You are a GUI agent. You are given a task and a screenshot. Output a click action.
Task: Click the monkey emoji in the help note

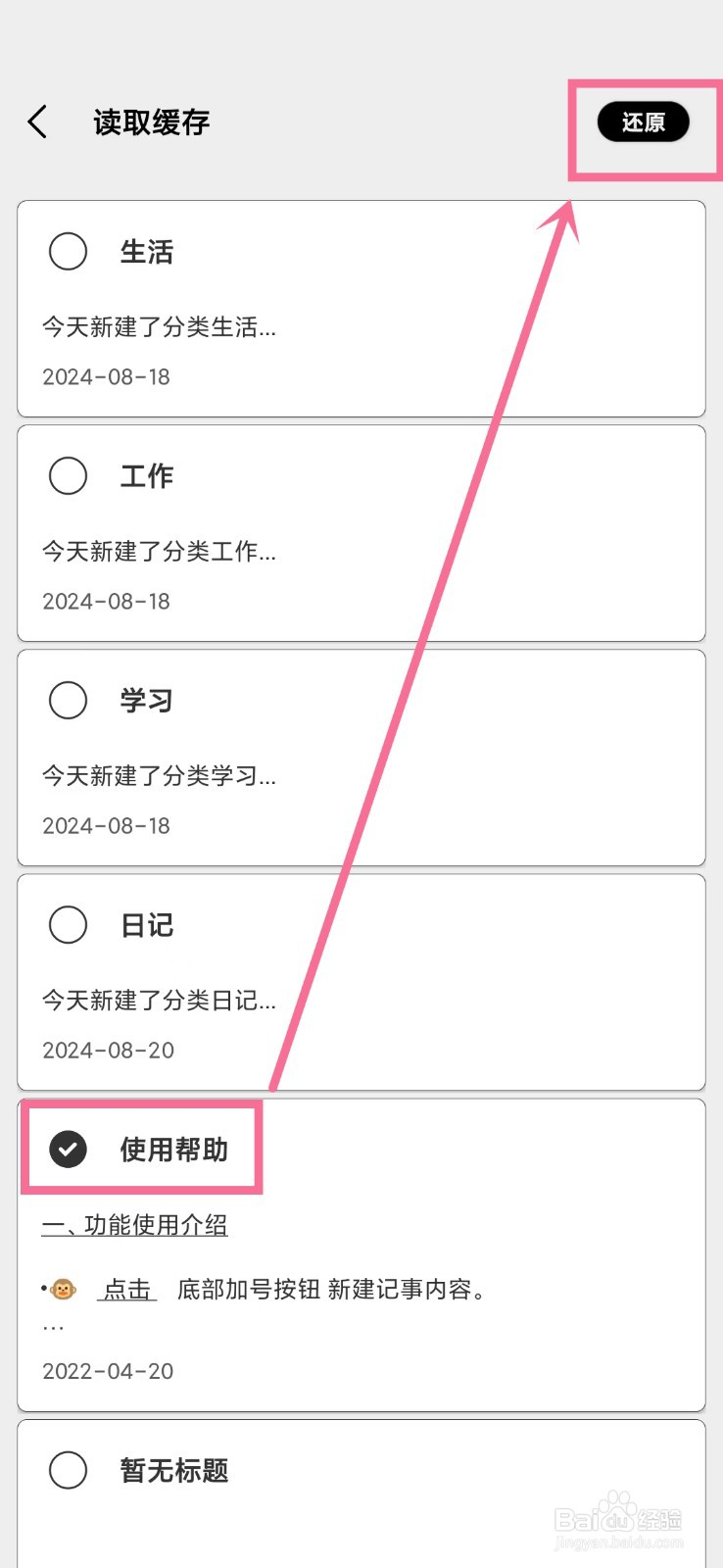tap(63, 1290)
